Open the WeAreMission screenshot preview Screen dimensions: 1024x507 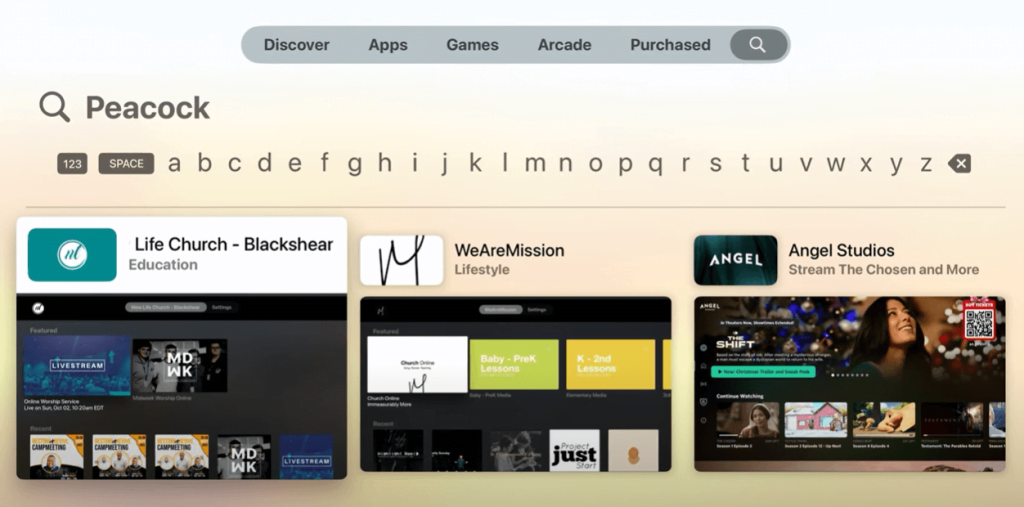click(x=515, y=384)
